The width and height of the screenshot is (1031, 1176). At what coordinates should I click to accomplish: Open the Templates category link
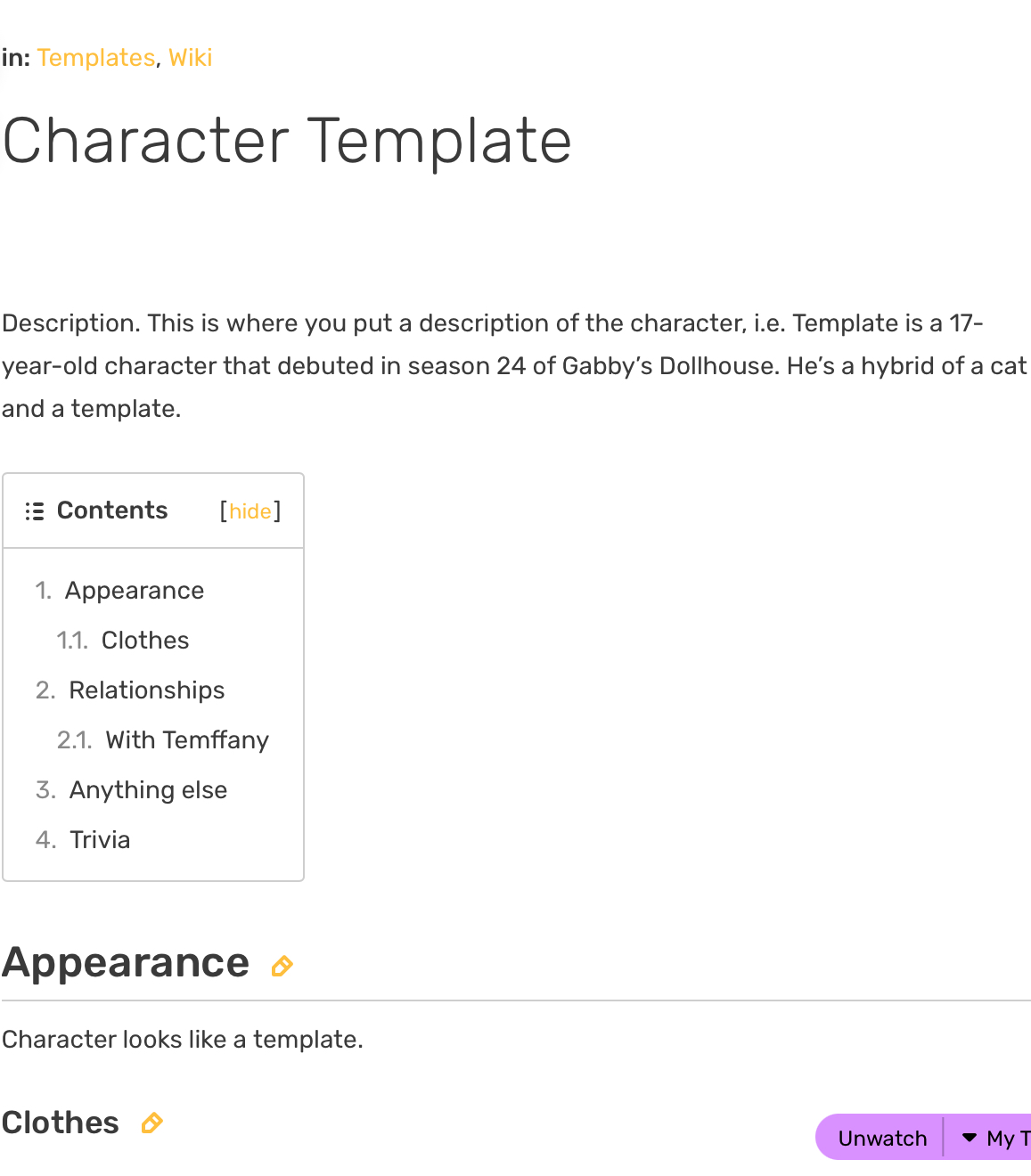point(96,58)
